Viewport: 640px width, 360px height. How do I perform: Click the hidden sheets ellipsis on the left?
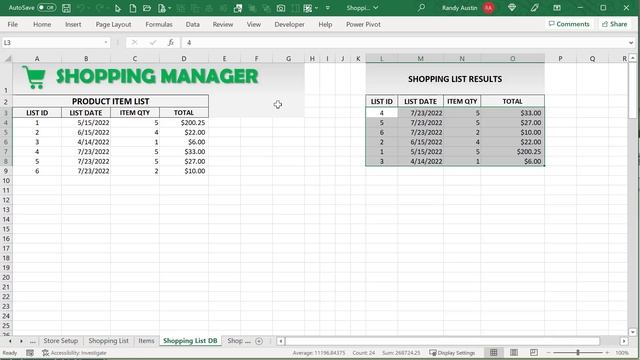[32, 341]
